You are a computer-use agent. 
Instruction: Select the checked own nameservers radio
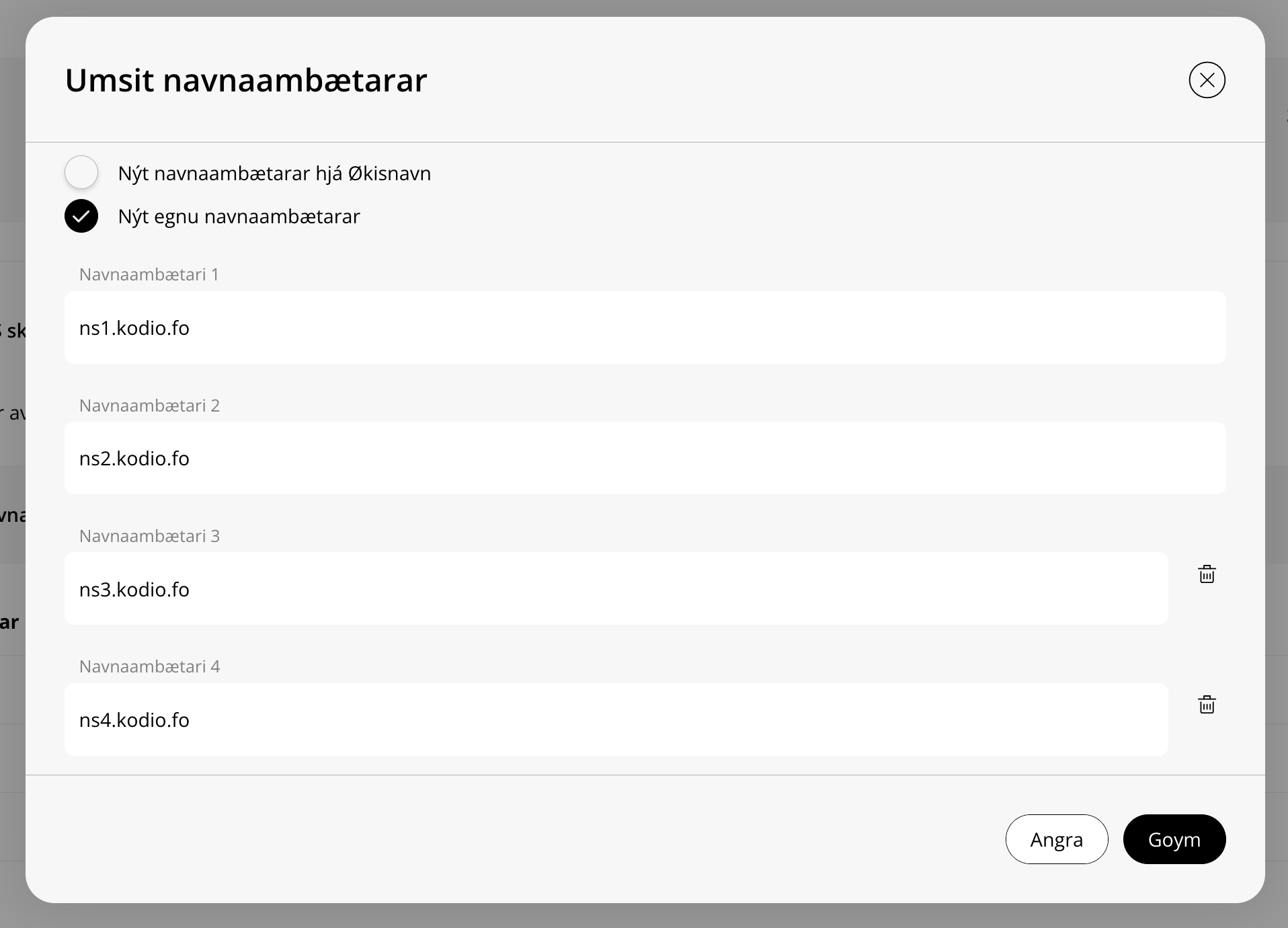point(81,216)
